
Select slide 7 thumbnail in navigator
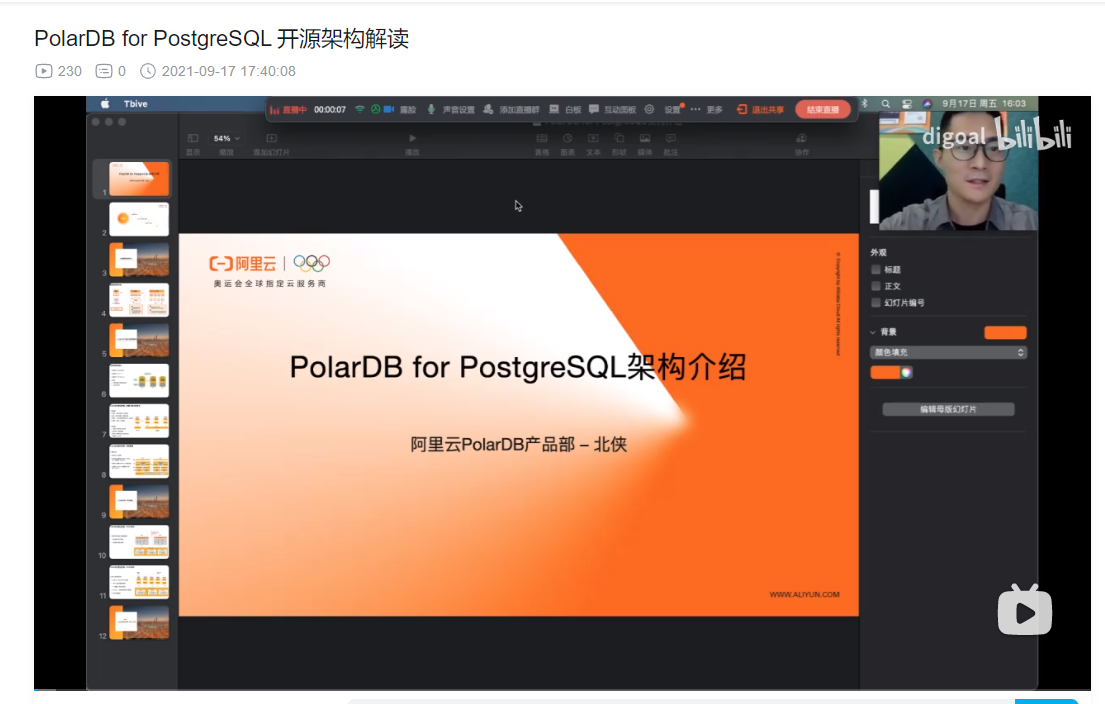click(139, 421)
